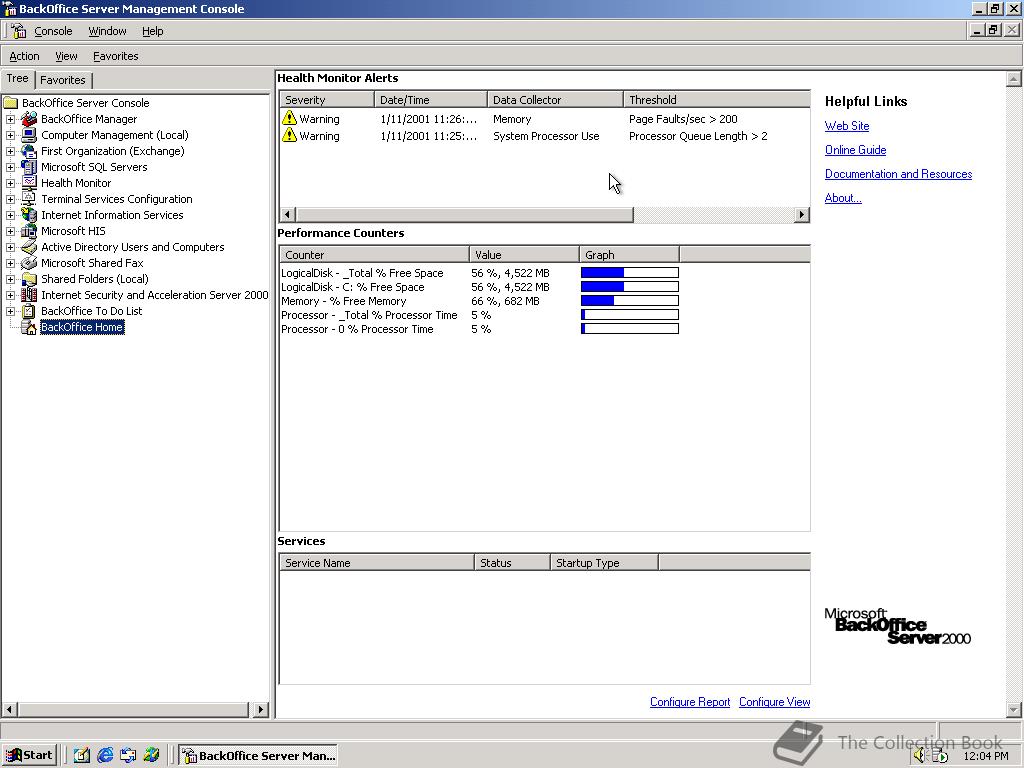Click the first quick launch icon after Start
The width and height of the screenshot is (1024, 768).
click(x=82, y=755)
